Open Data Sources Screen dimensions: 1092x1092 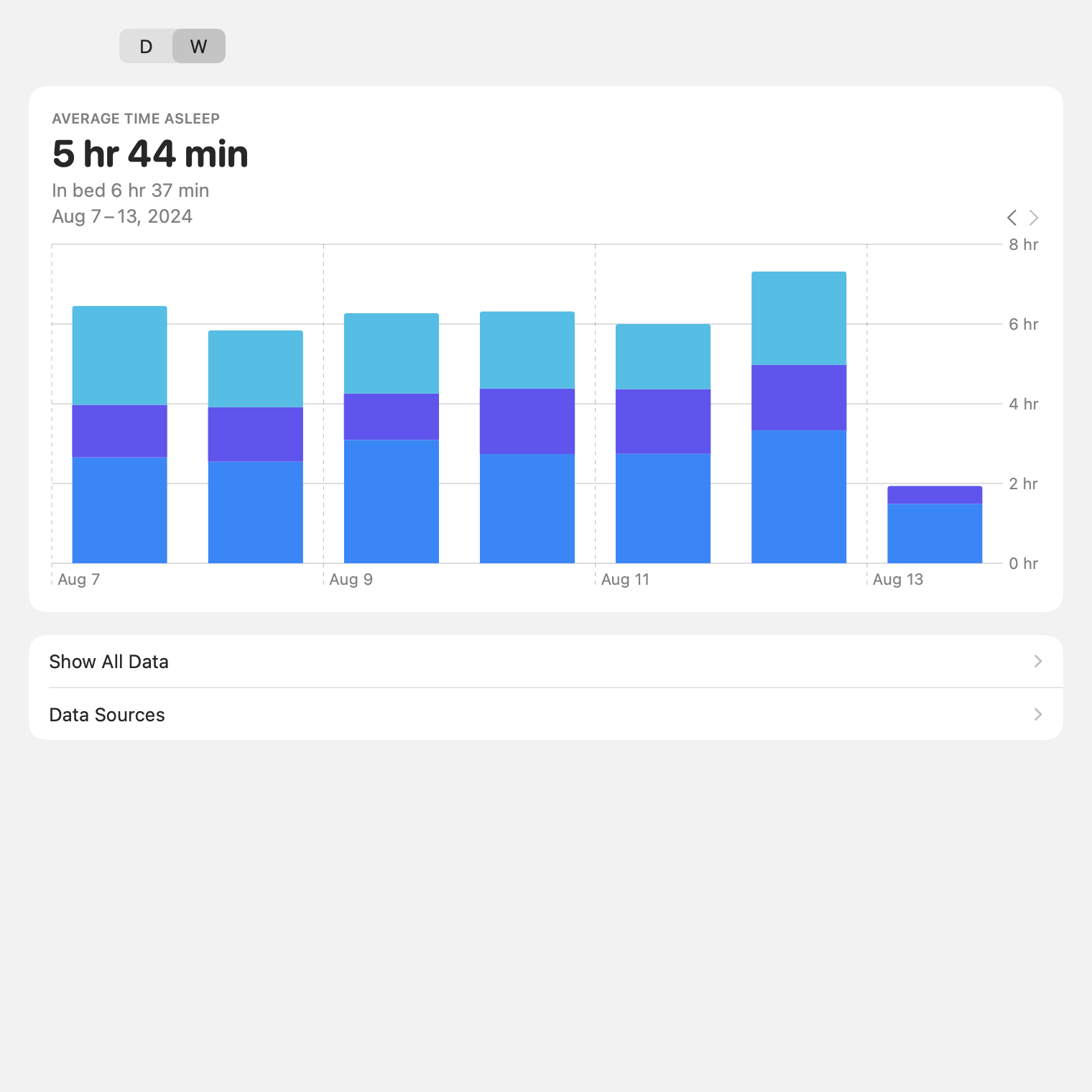tap(546, 714)
